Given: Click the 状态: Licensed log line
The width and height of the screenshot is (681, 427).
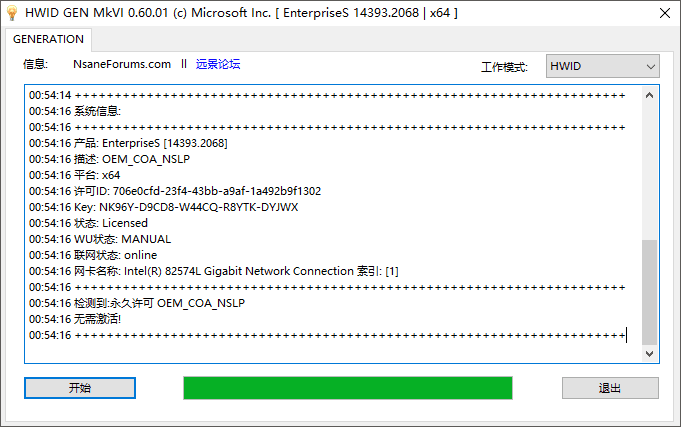Looking at the screenshot, I should [x=88, y=223].
